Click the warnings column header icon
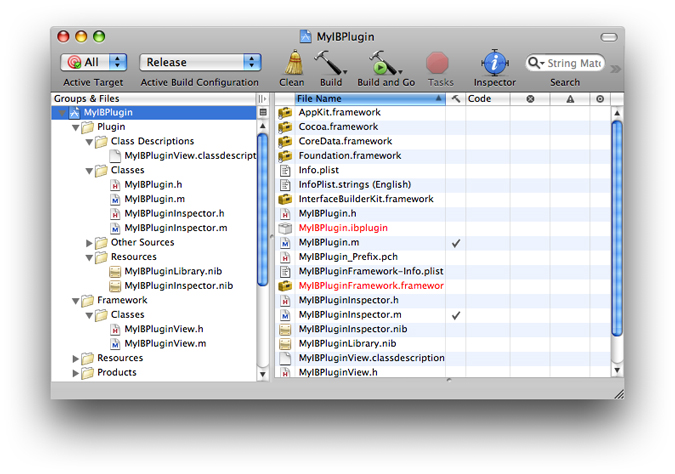This screenshot has width=675, height=474. point(570,100)
